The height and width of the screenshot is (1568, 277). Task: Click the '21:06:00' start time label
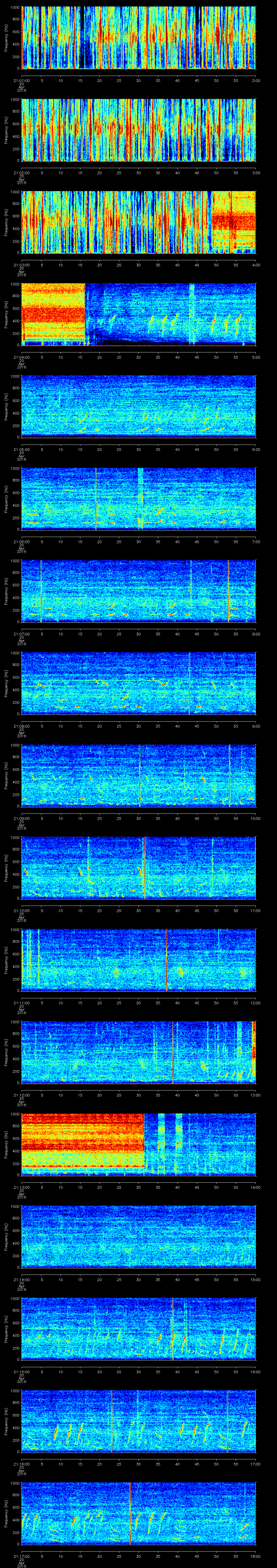22,542
